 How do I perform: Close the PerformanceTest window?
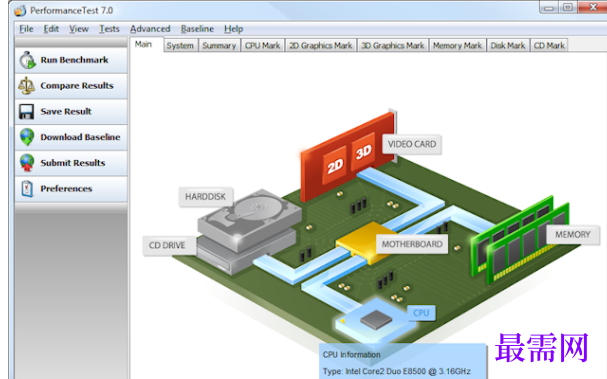[593, 8]
